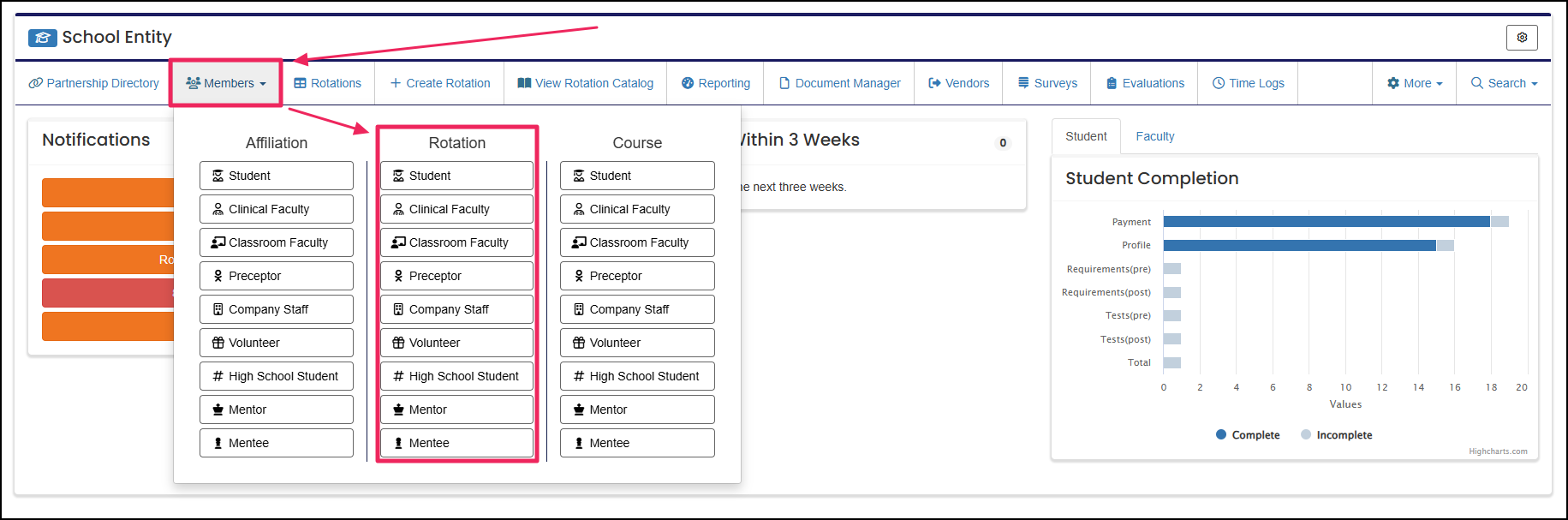
Task: Open Document Manager
Action: 839,83
